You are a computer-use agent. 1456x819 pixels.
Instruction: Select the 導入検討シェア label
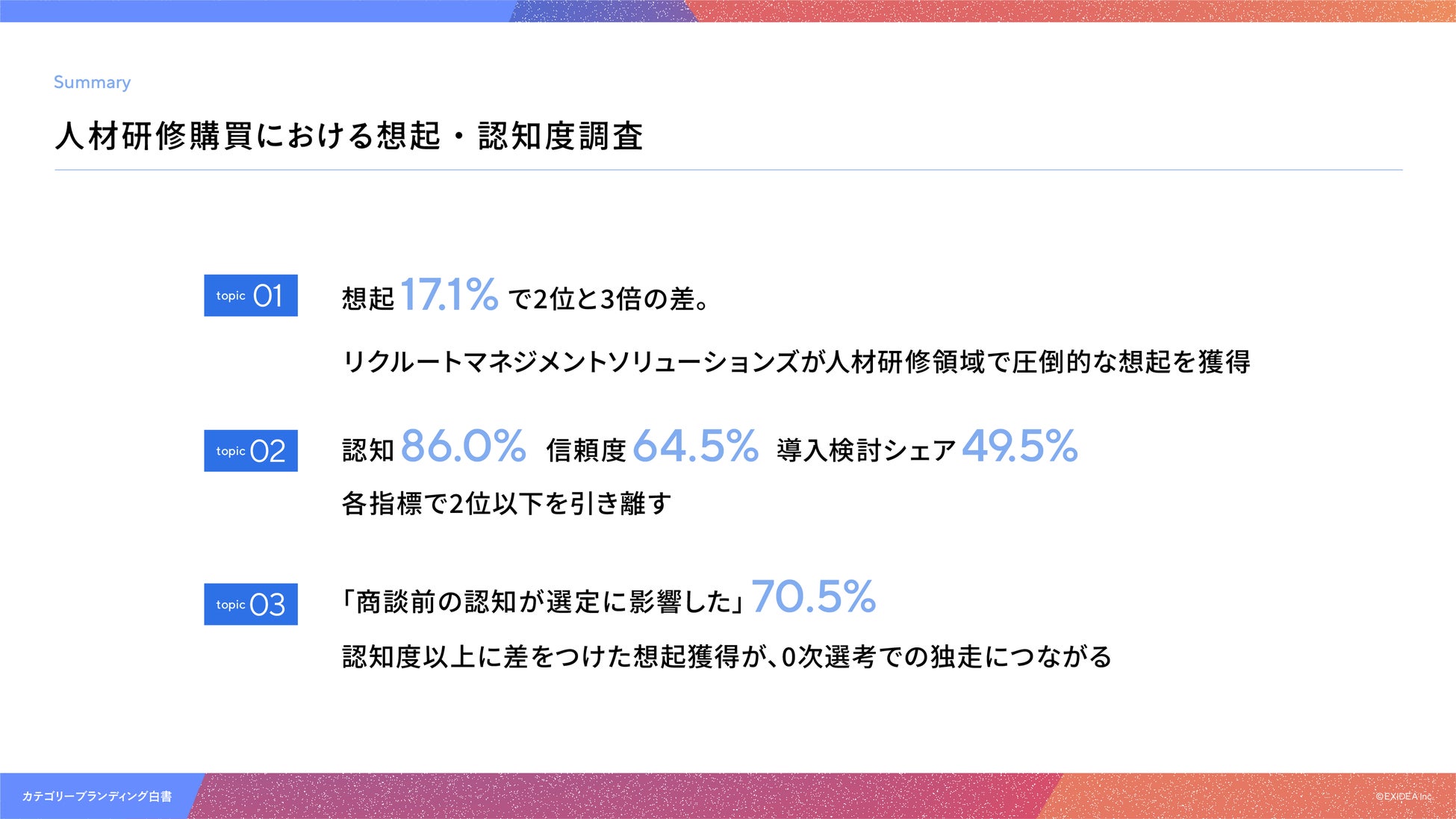coord(866,450)
